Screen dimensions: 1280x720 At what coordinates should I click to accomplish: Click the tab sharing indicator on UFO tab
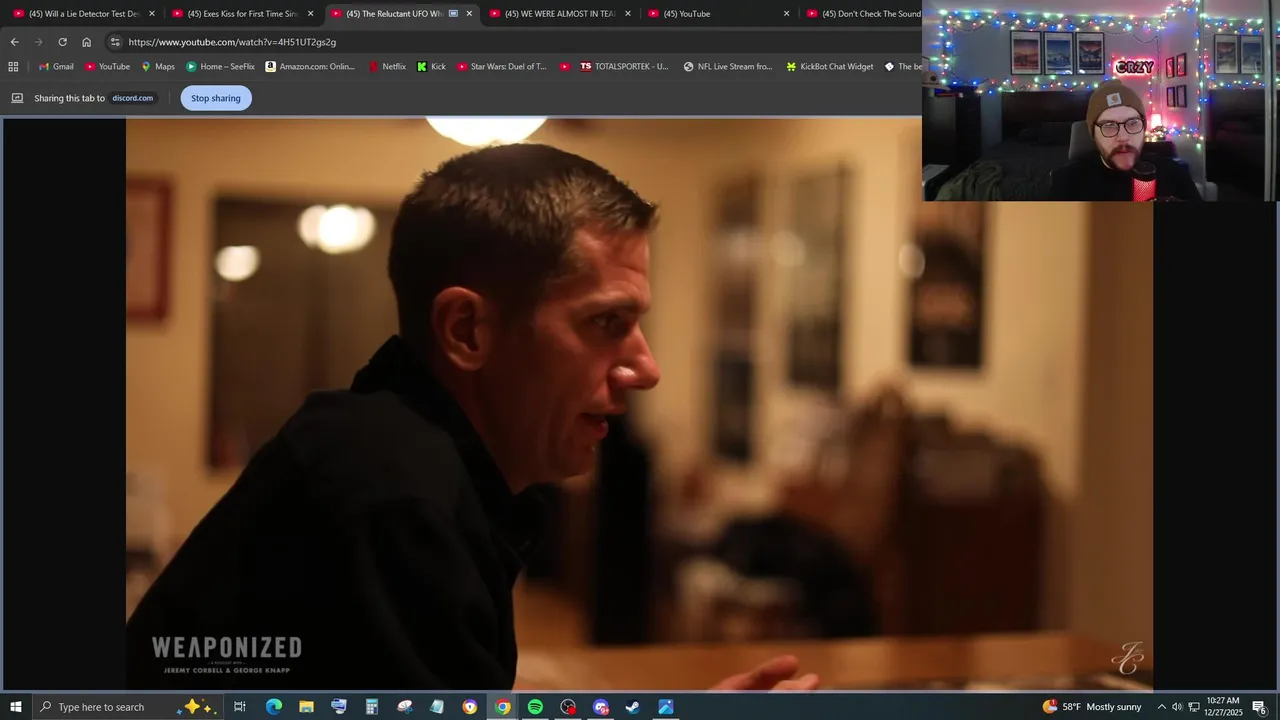click(x=453, y=14)
